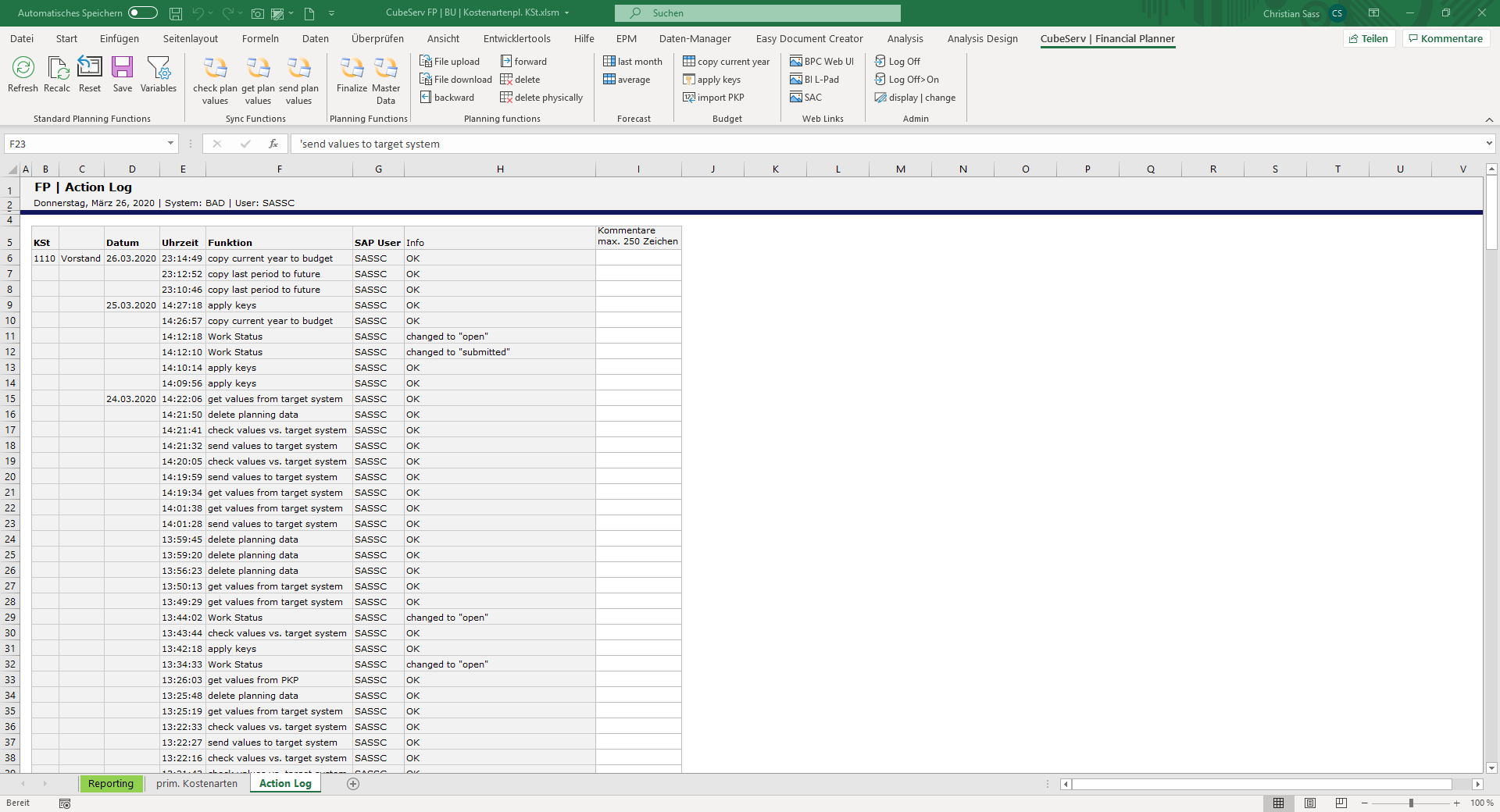
Task: Click the insert function fx button
Action: coord(273,144)
